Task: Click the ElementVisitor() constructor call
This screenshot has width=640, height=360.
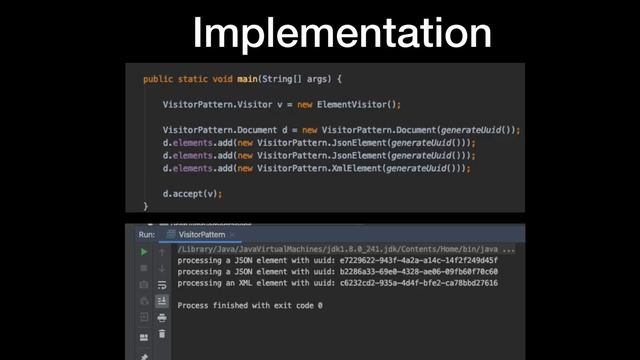Action: click(356, 104)
